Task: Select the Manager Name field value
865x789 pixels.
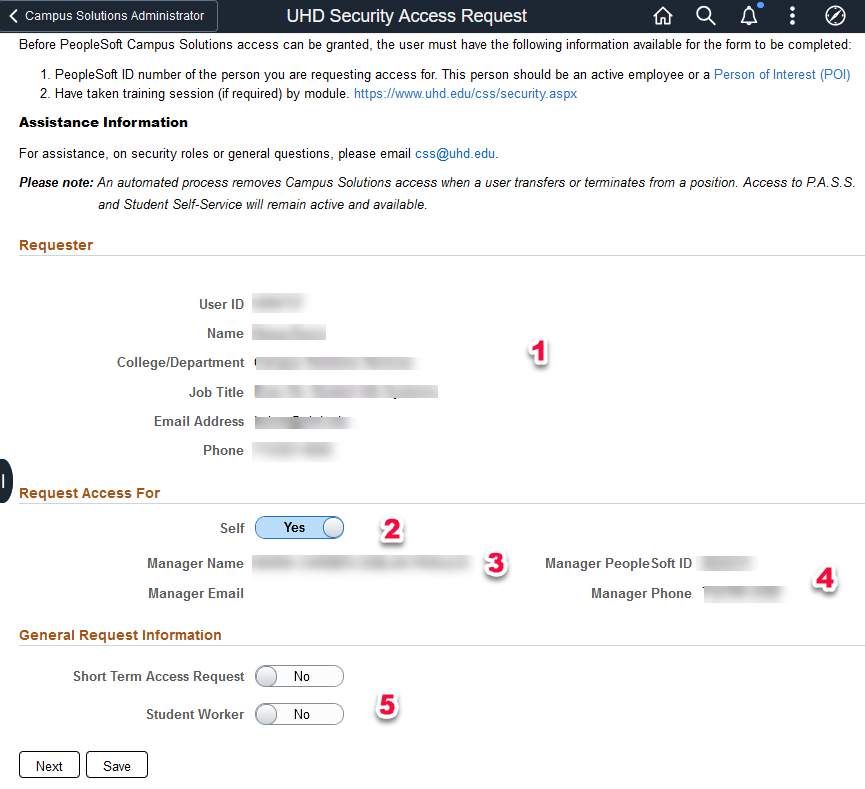Action: (x=362, y=563)
